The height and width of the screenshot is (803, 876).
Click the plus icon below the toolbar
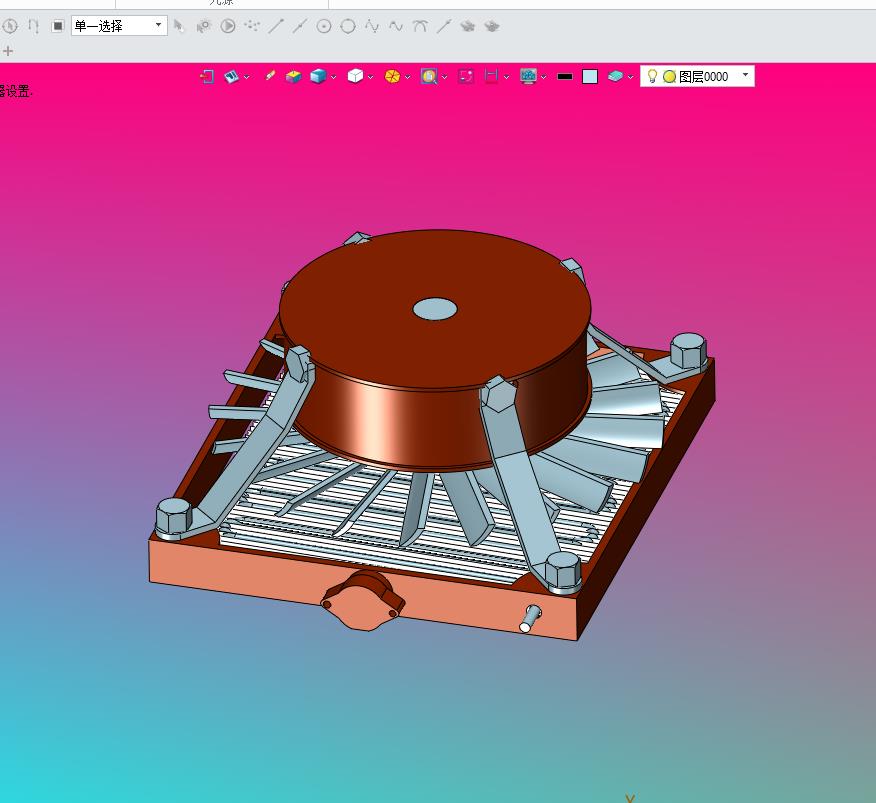click(x=8, y=51)
